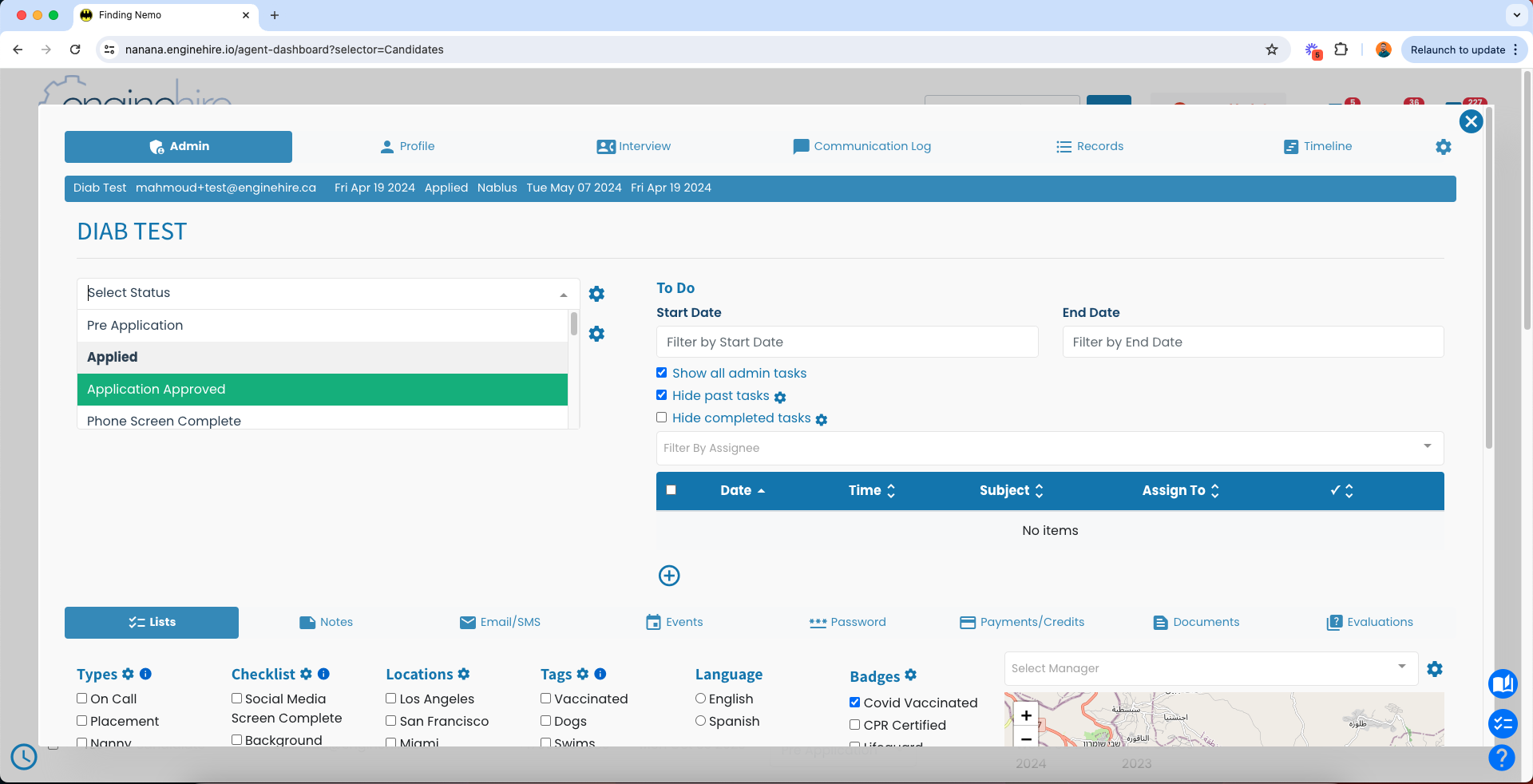Open Hide past tasks settings gear

pos(780,398)
